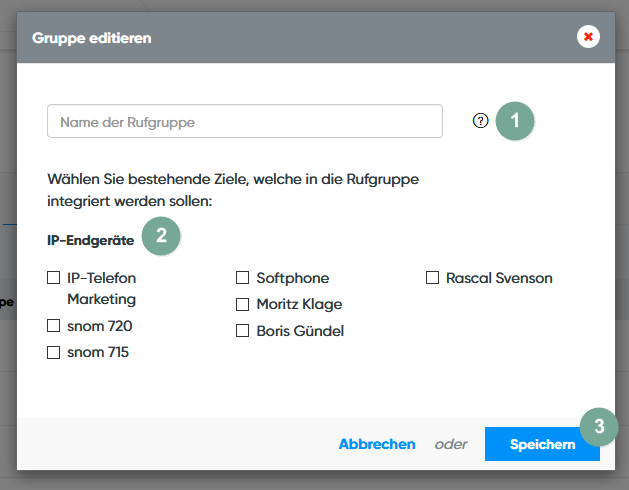This screenshot has width=629, height=490.
Task: Click the question mark help icon
Action: (481, 121)
